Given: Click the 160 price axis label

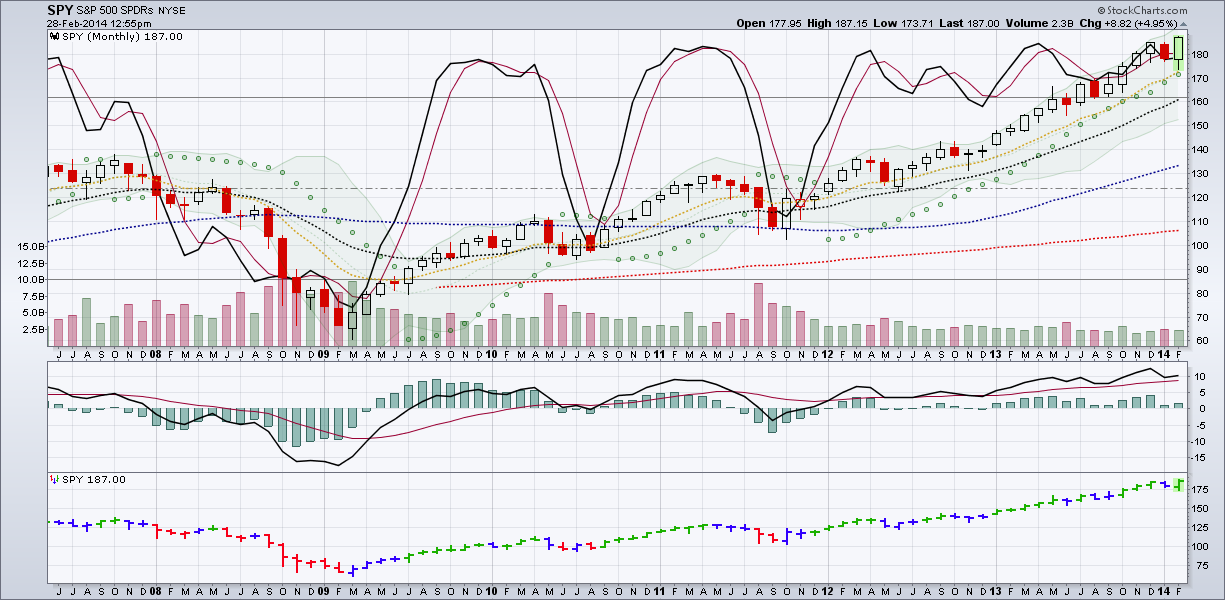Looking at the screenshot, I should click(1202, 102).
